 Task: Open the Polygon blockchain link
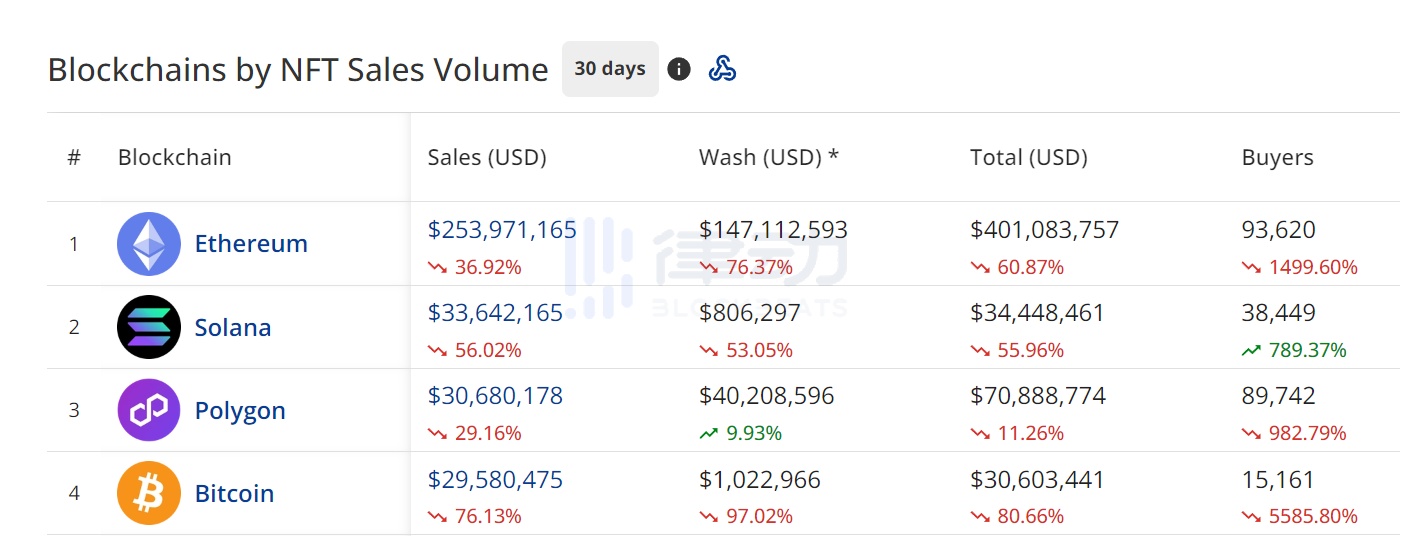(x=240, y=410)
